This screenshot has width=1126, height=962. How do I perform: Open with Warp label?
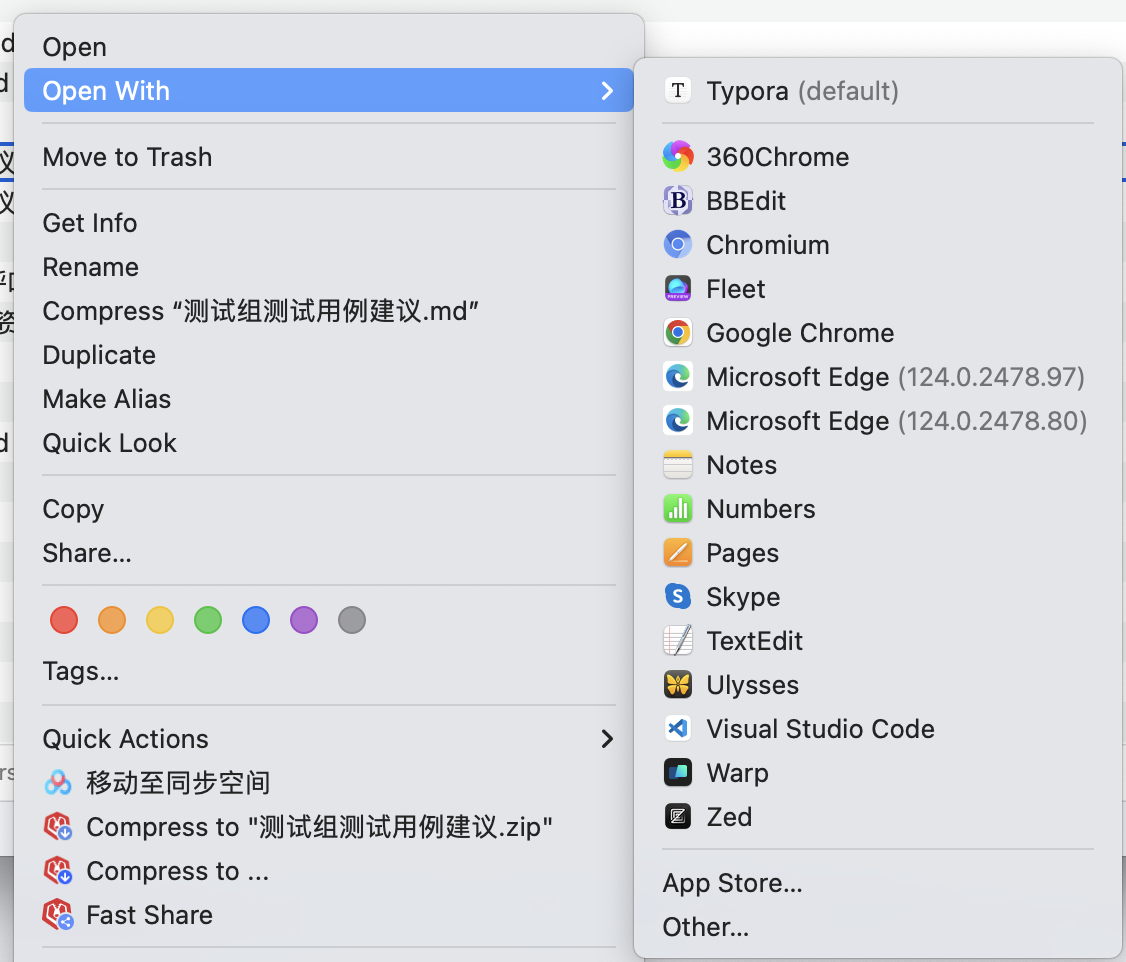(737, 772)
